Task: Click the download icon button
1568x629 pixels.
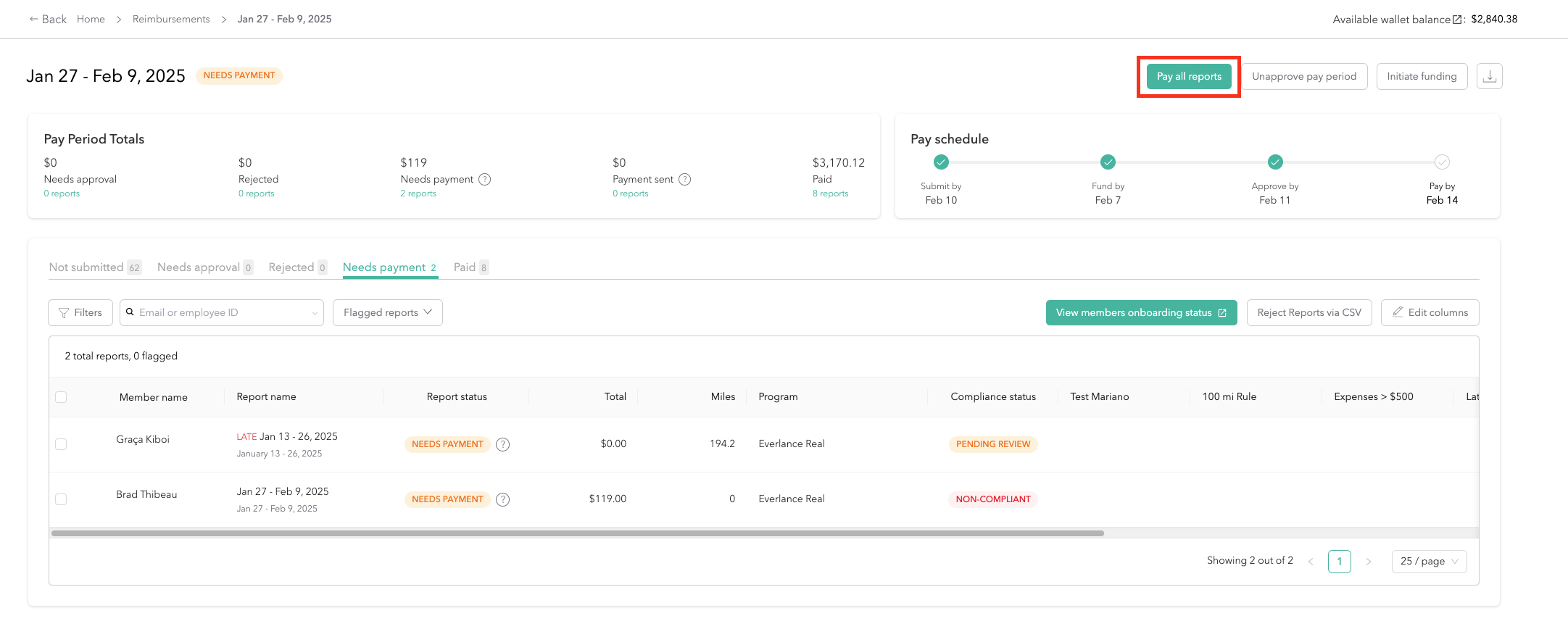Action: click(1489, 76)
